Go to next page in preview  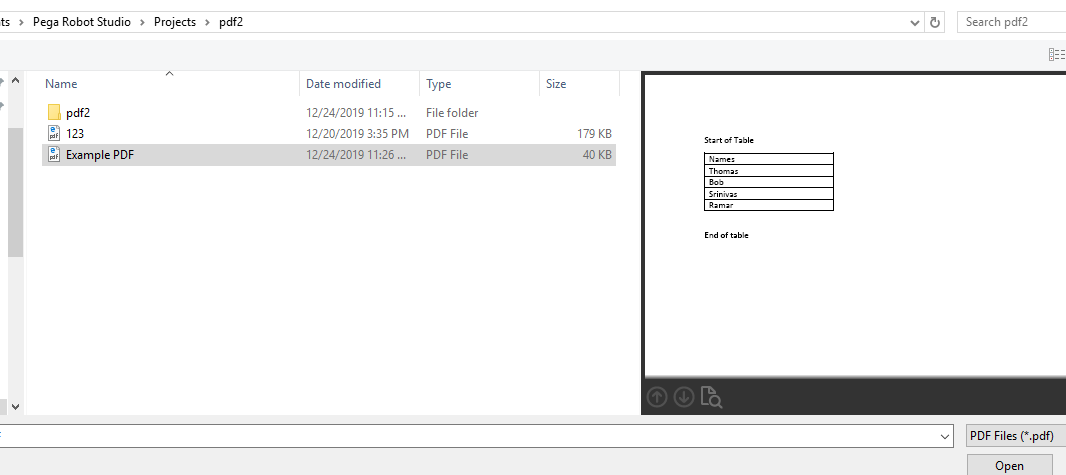click(684, 396)
